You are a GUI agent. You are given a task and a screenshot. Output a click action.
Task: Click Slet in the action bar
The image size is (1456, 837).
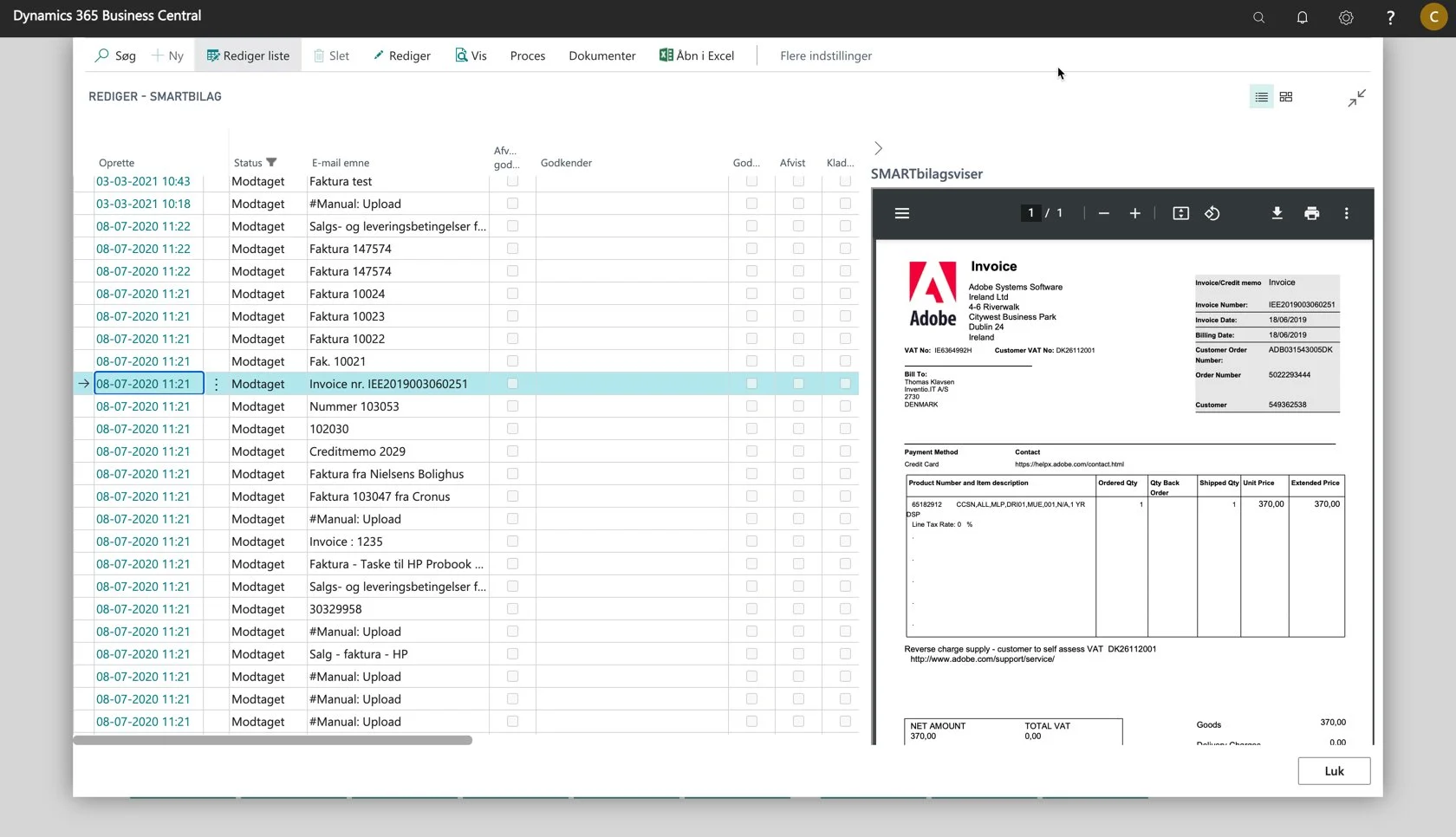point(331,55)
